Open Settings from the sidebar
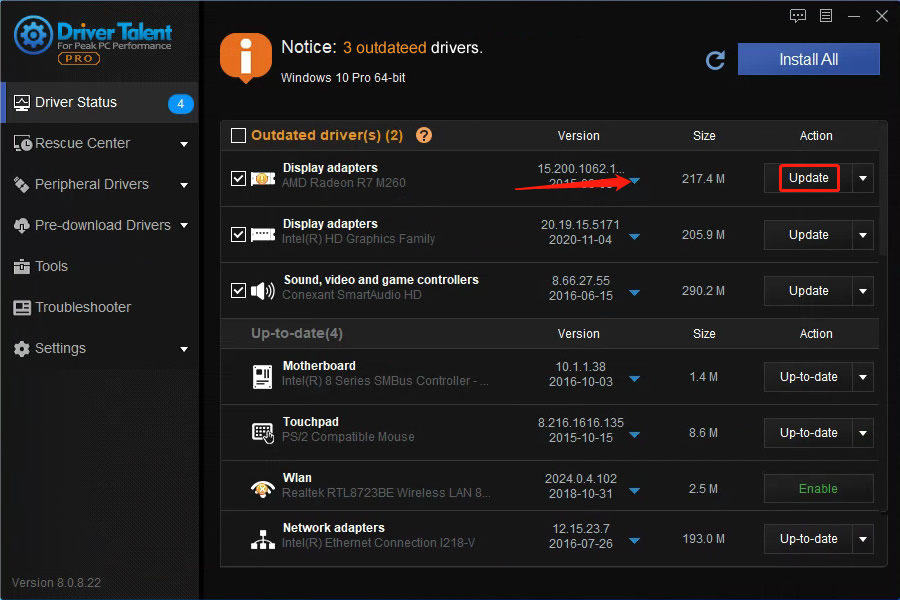 tap(100, 349)
